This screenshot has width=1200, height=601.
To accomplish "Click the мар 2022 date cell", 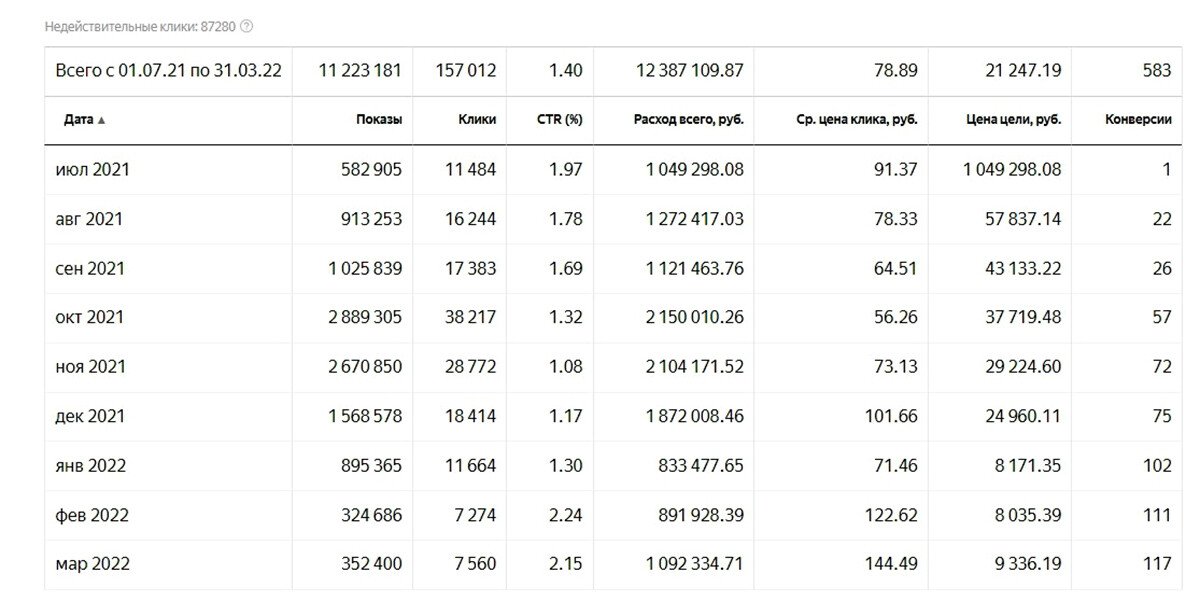I will pos(92,564).
